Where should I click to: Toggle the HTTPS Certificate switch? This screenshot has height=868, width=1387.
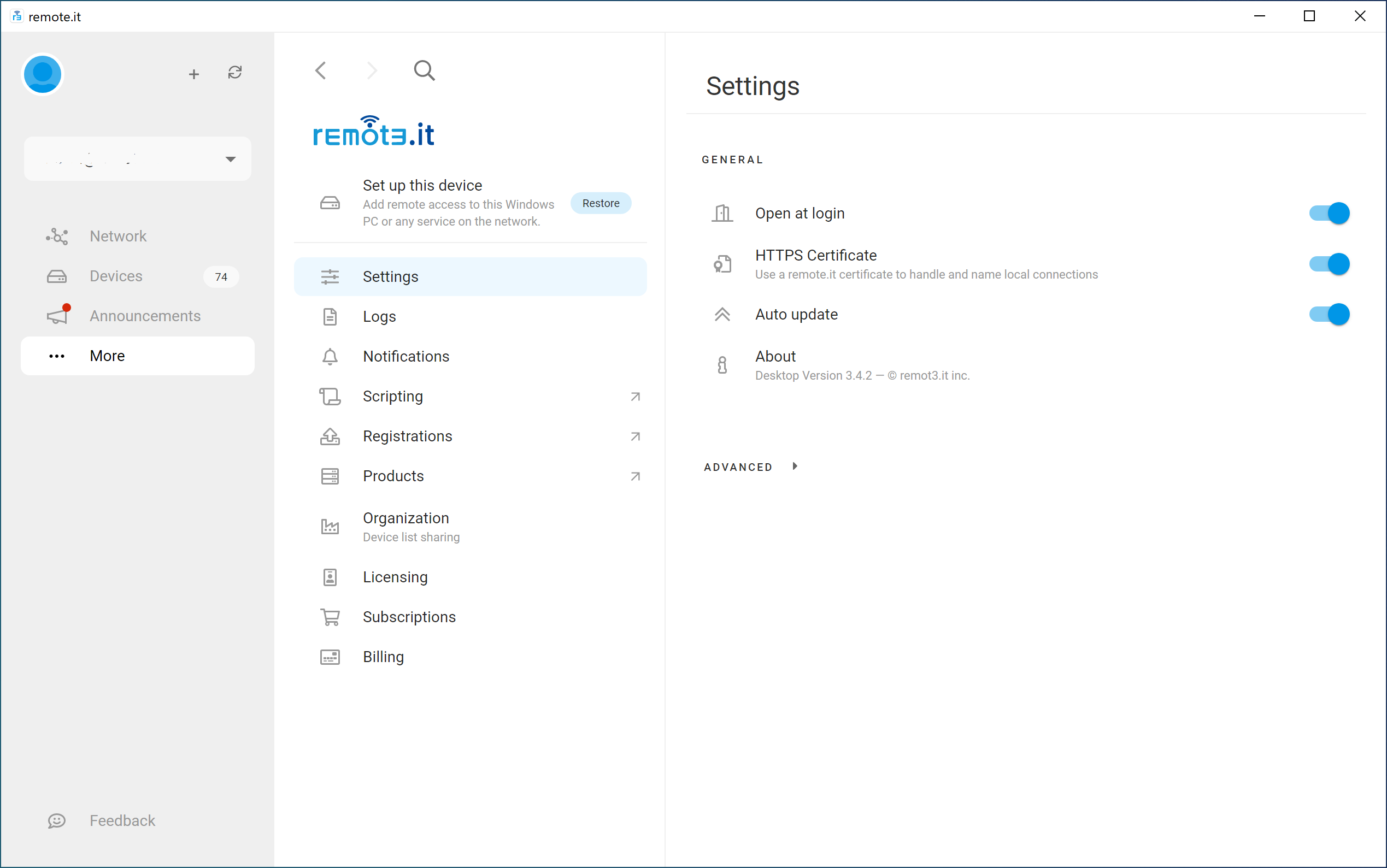(x=1329, y=263)
